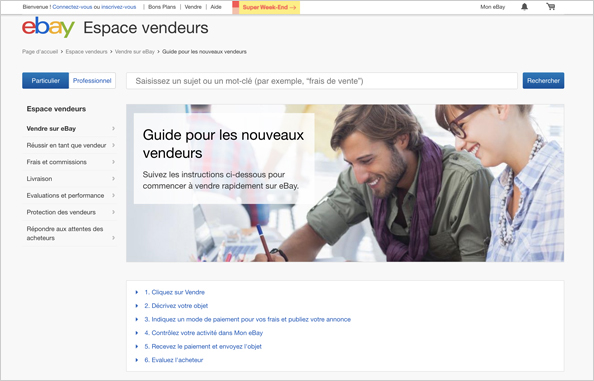Open Vendre sur eBay sidebar item
This screenshot has width=594, height=381.
pyautogui.click(x=51, y=129)
